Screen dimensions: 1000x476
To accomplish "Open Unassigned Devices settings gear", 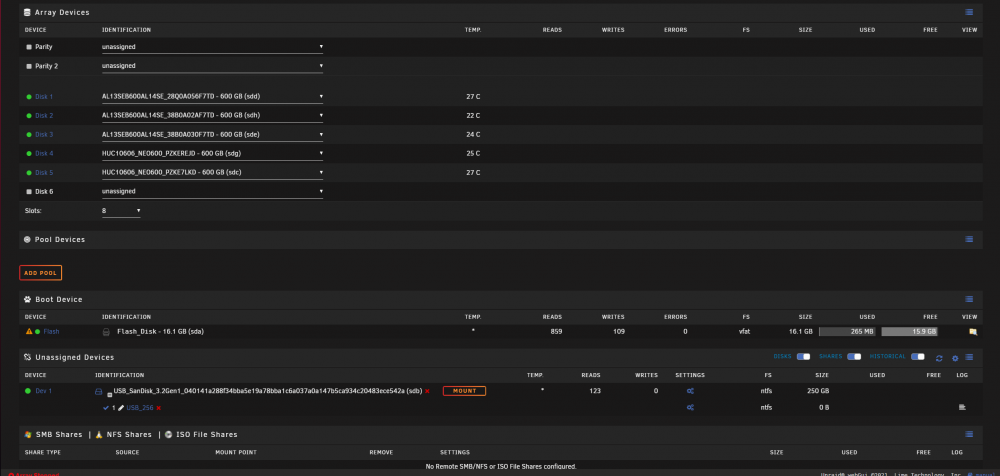I will tap(955, 358).
